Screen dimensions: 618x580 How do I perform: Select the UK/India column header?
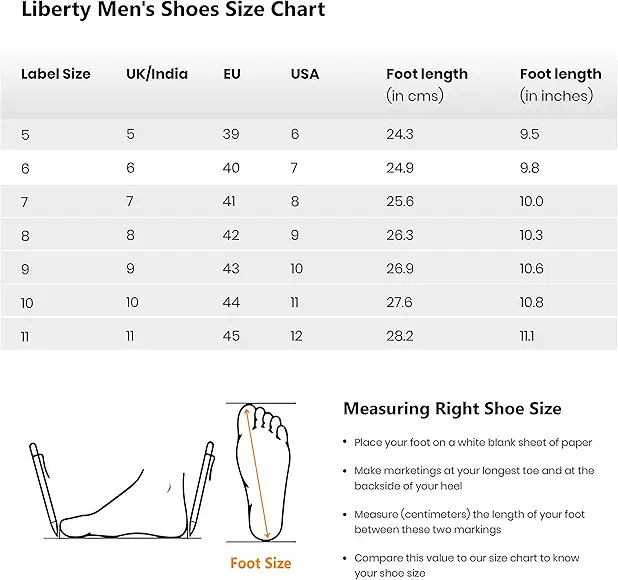(x=157, y=74)
